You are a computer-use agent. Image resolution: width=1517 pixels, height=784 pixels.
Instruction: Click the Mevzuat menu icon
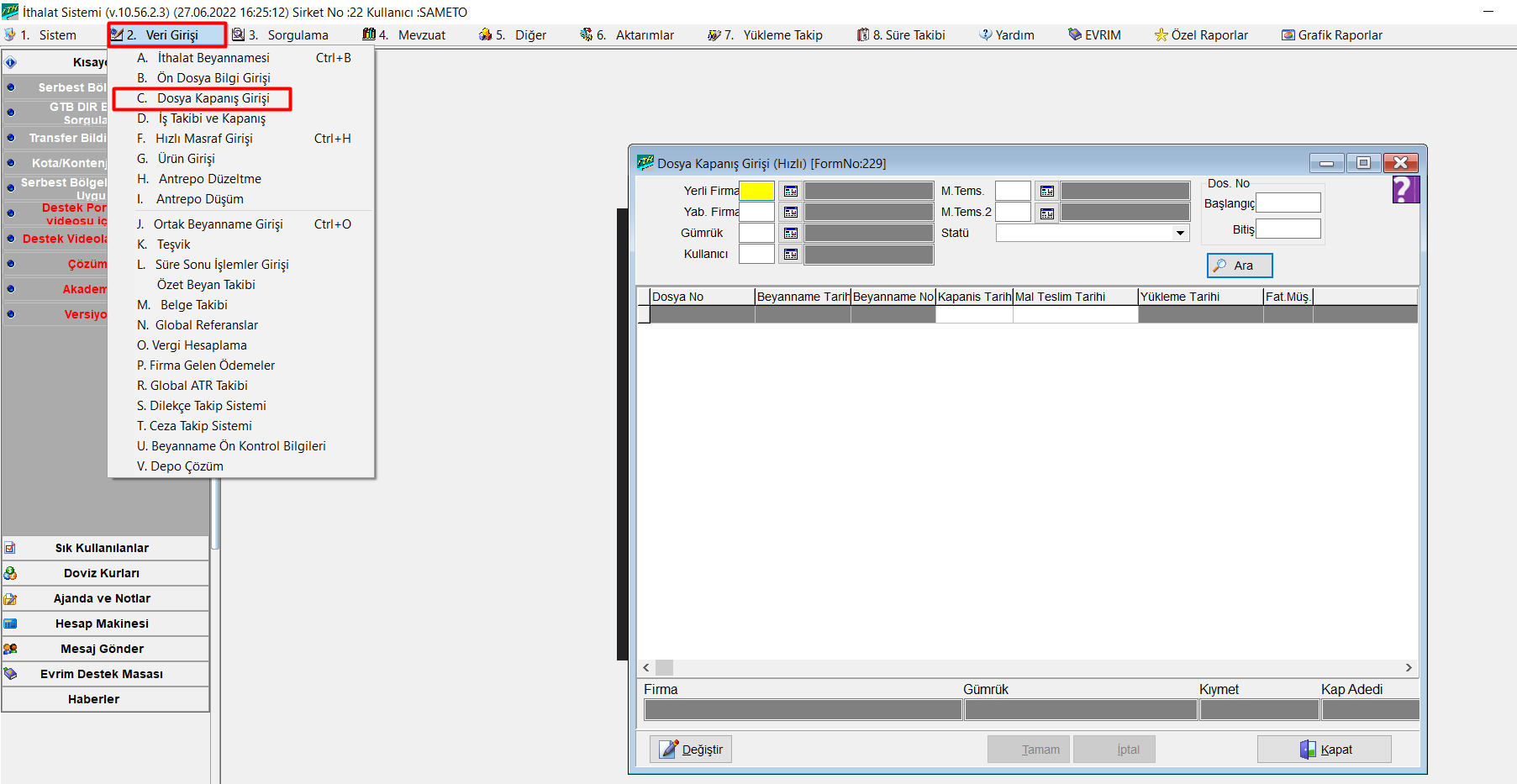tap(369, 34)
